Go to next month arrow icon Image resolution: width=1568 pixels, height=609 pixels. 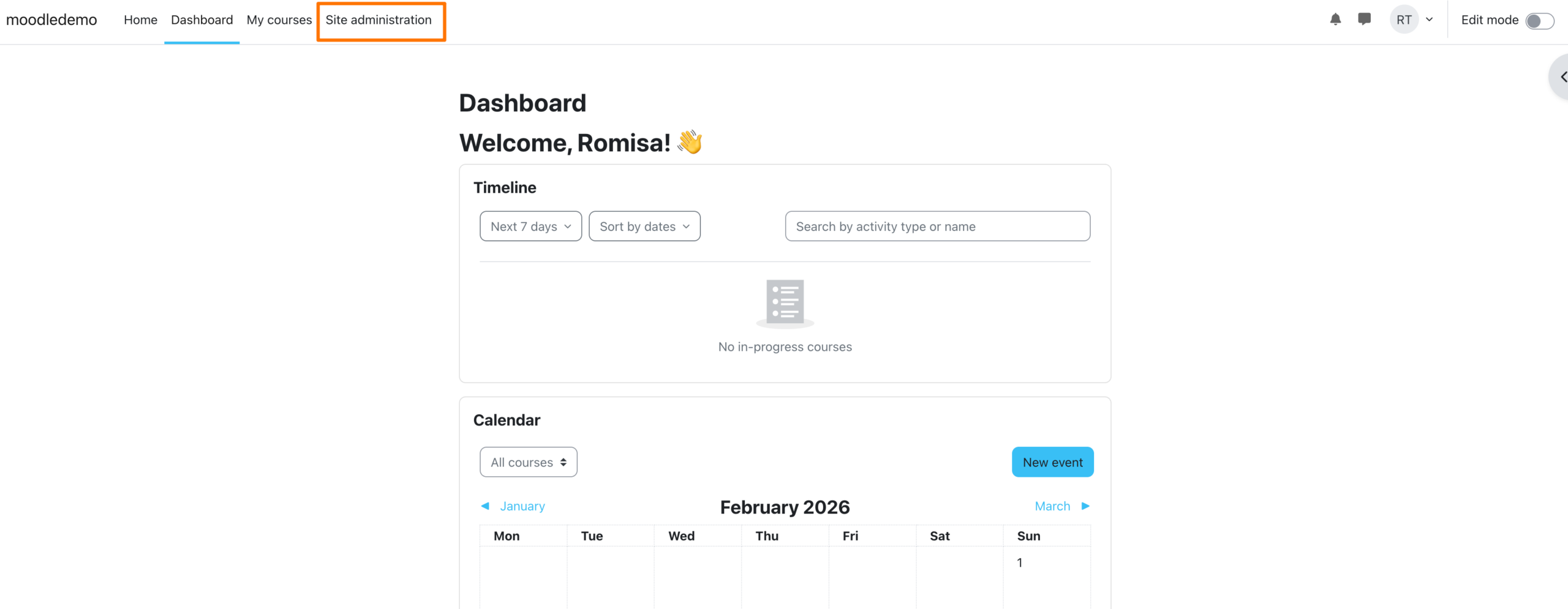[1085, 506]
